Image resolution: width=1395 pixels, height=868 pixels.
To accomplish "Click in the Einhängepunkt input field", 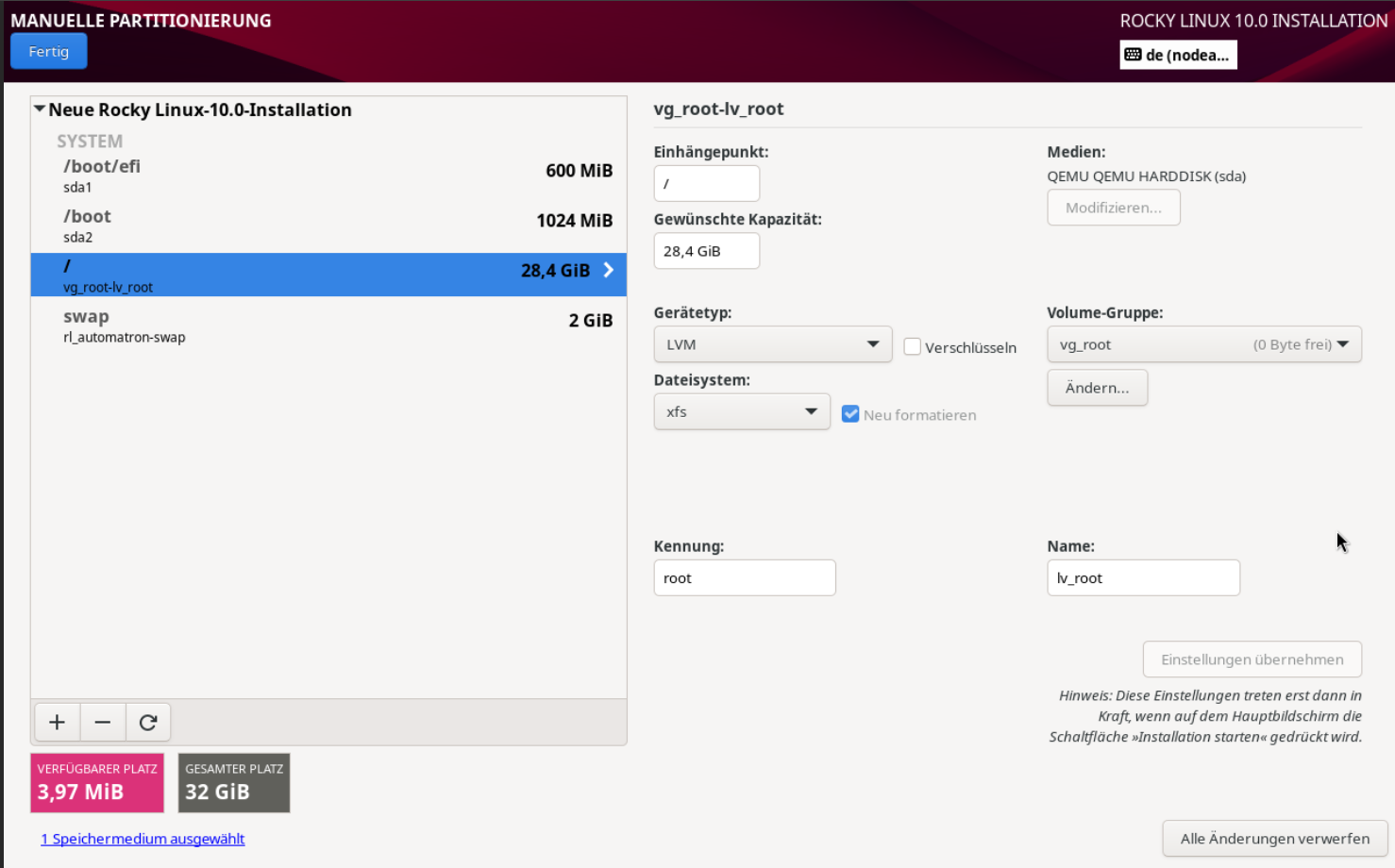I will [707, 183].
